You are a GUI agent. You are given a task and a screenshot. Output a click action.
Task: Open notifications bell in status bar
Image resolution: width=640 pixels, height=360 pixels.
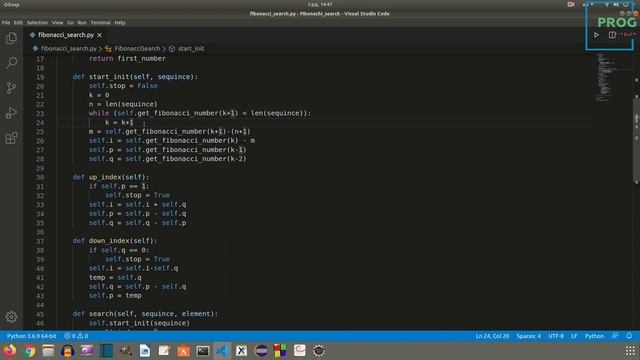click(629, 336)
